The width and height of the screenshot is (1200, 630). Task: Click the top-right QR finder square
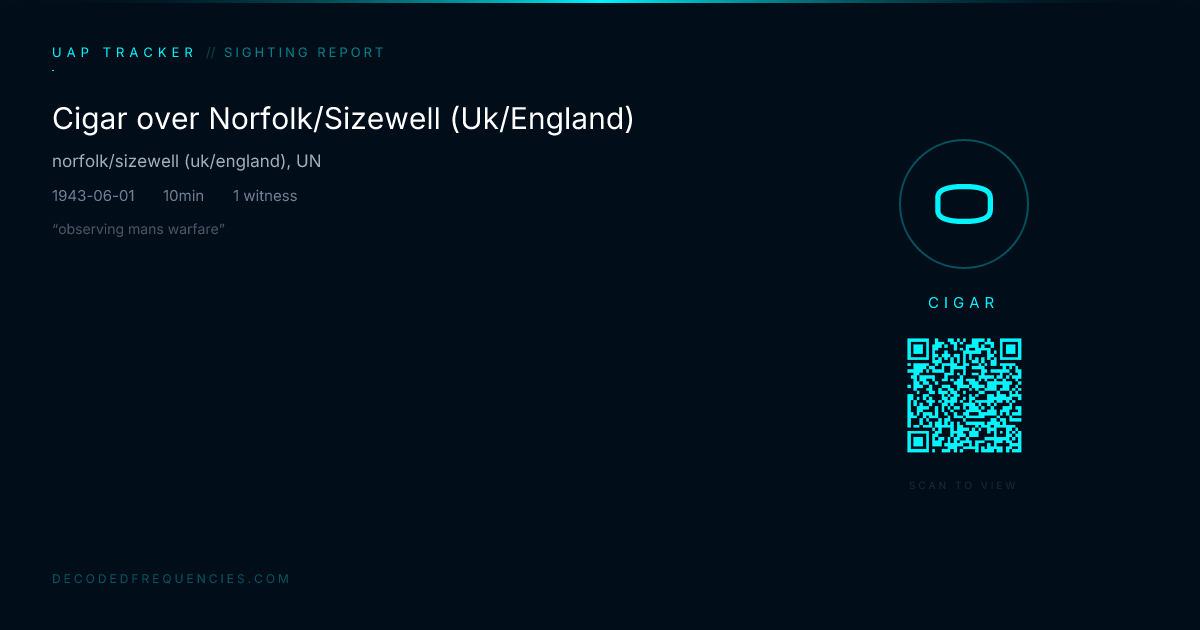click(x=1010, y=351)
